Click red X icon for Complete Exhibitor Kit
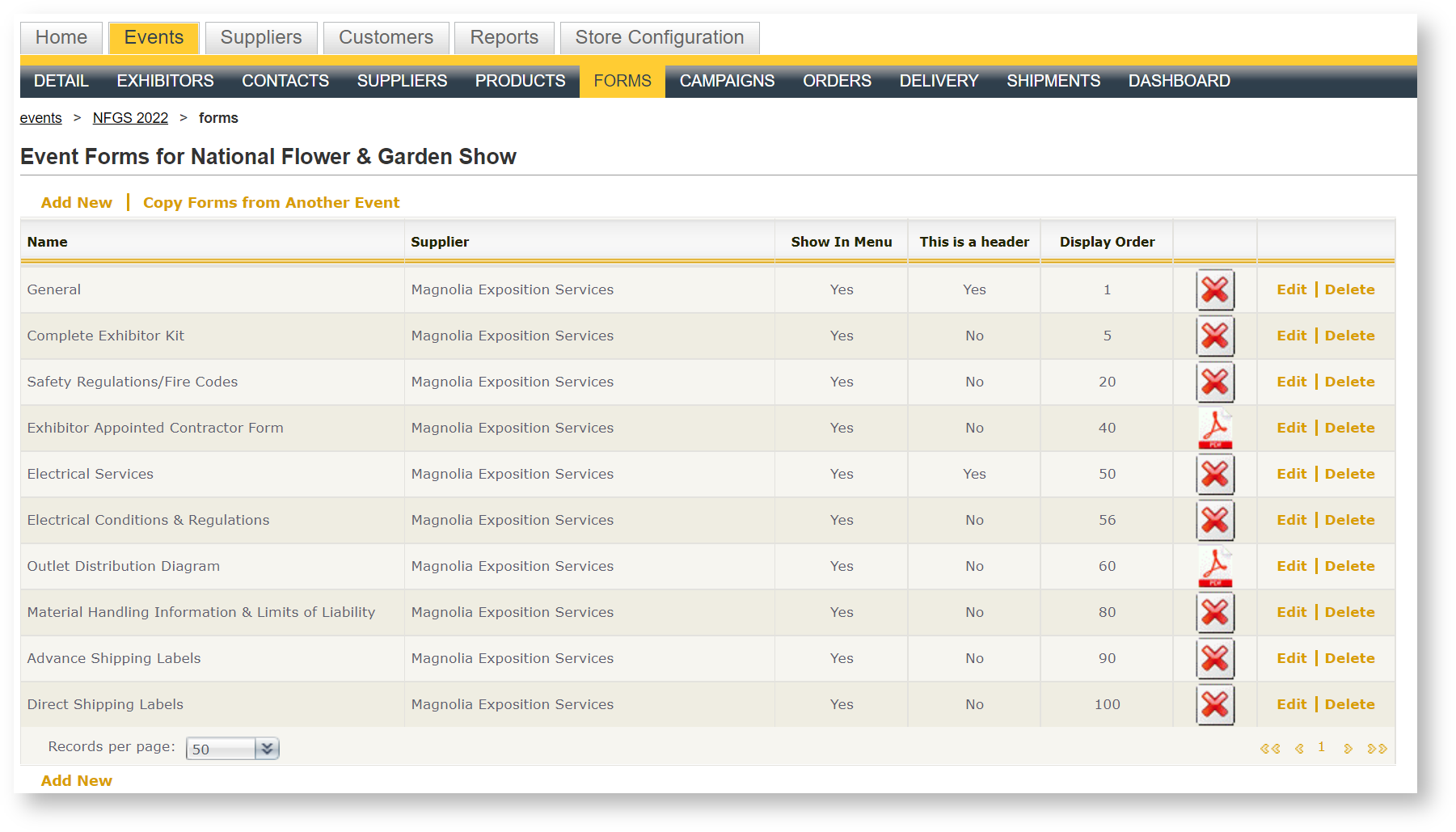Screen dimensions: 1456x832 pyautogui.click(x=1214, y=336)
